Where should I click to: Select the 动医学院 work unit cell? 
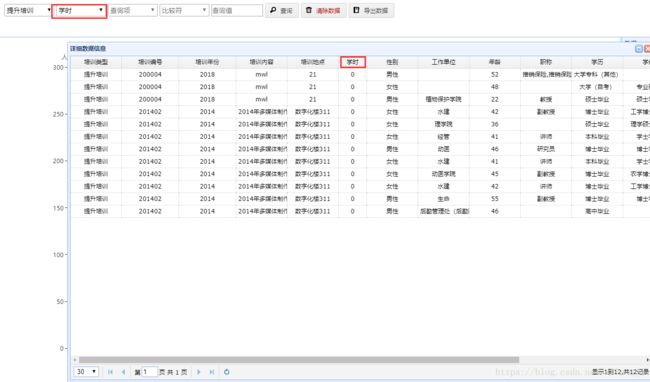point(444,174)
